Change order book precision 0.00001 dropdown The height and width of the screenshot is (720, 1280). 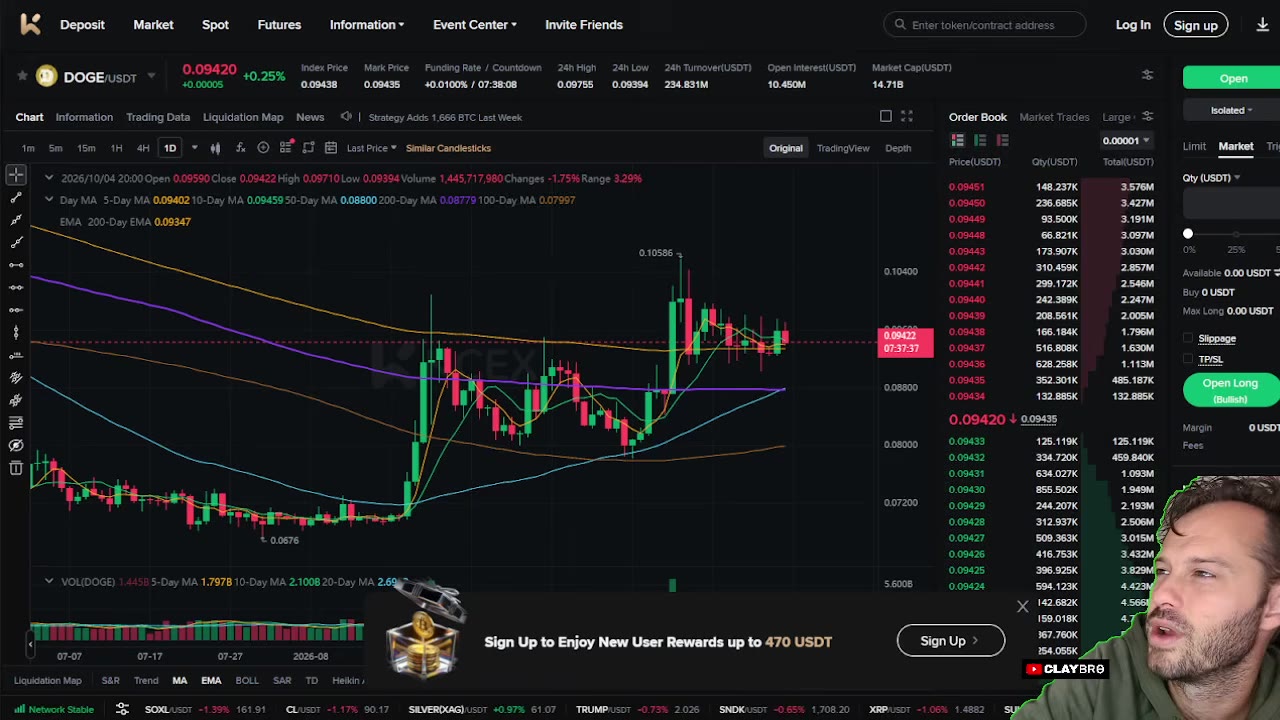point(1126,141)
